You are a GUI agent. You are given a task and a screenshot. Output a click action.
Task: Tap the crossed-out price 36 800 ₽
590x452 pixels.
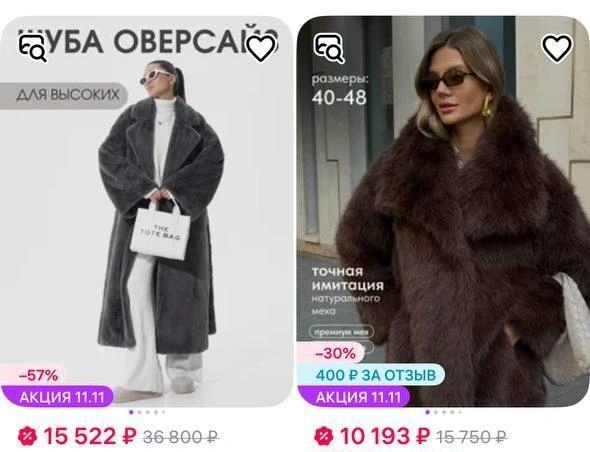(x=181, y=437)
